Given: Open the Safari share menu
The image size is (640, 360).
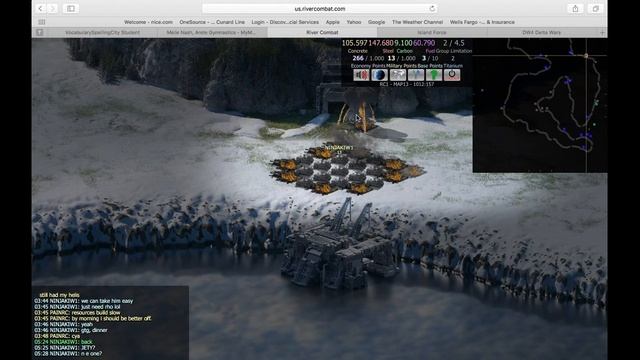Looking at the screenshot, I should click(x=575, y=8).
